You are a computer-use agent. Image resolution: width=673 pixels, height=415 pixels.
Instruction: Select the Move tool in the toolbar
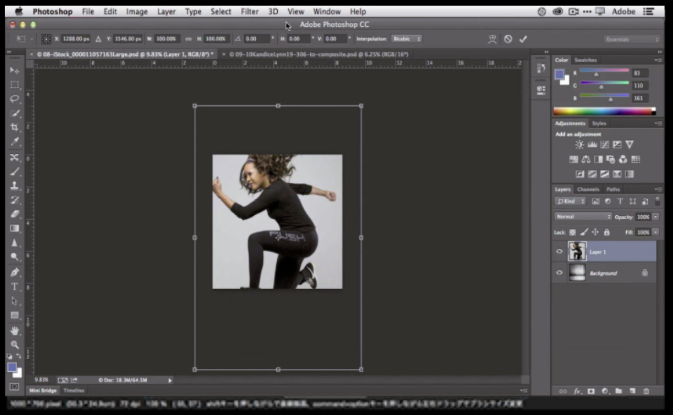click(15, 71)
